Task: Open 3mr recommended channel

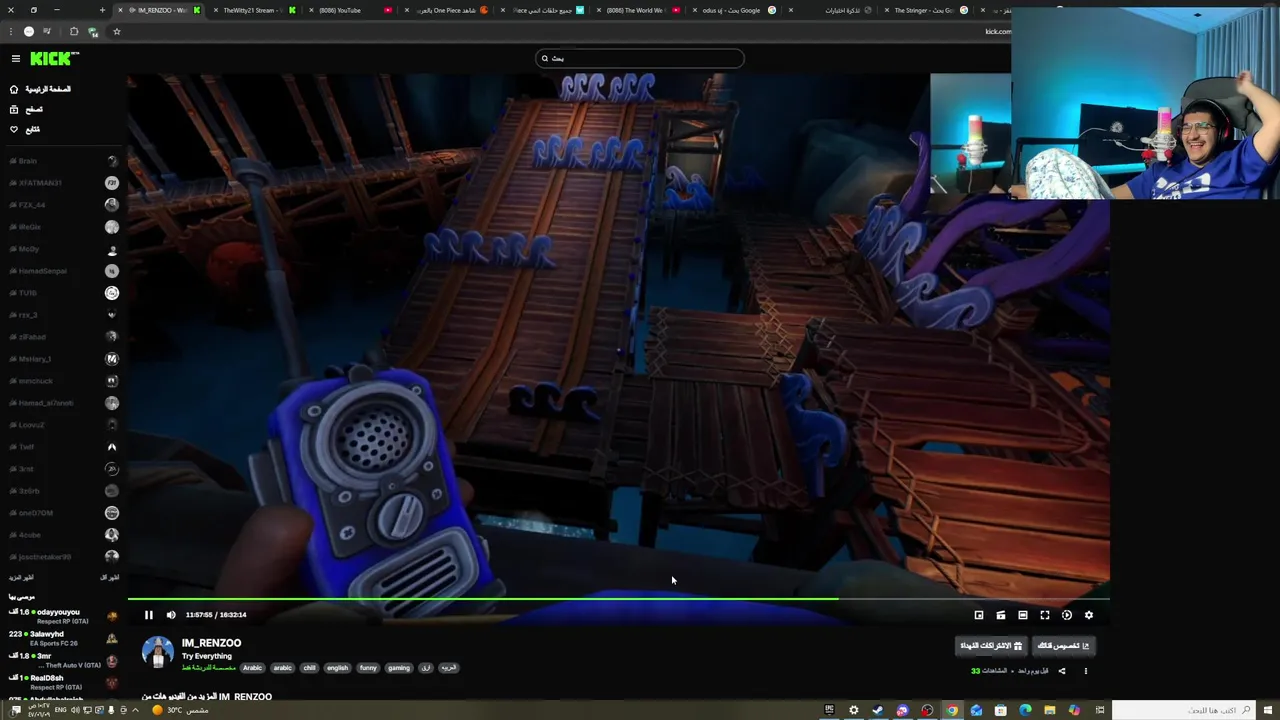Action: click(x=63, y=660)
